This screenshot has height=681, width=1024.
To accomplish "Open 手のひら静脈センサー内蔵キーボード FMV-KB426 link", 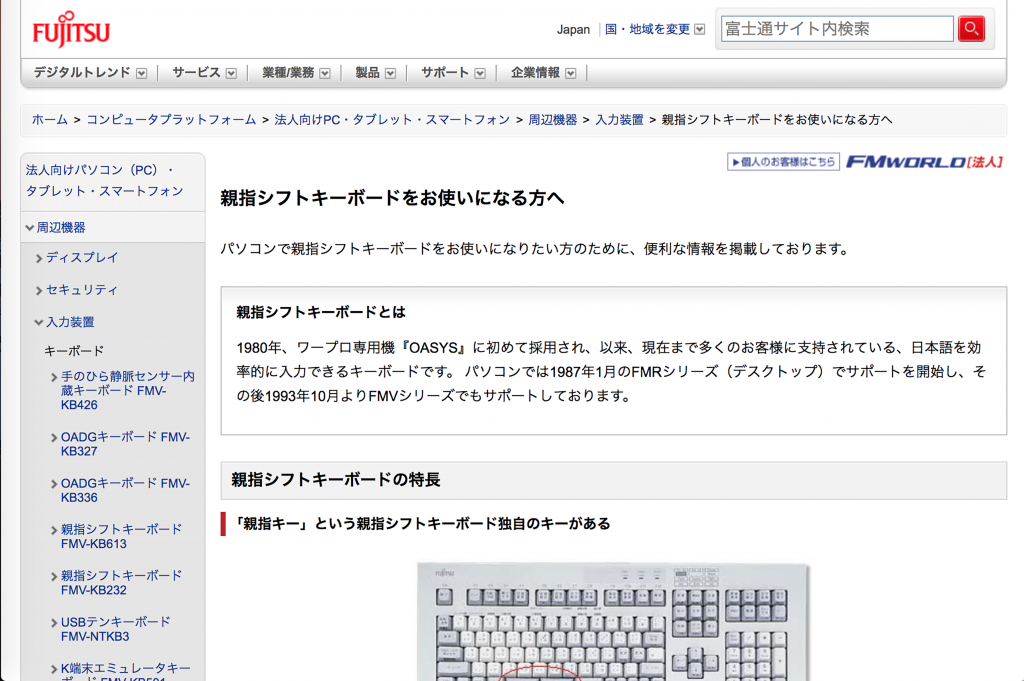I will coord(127,390).
